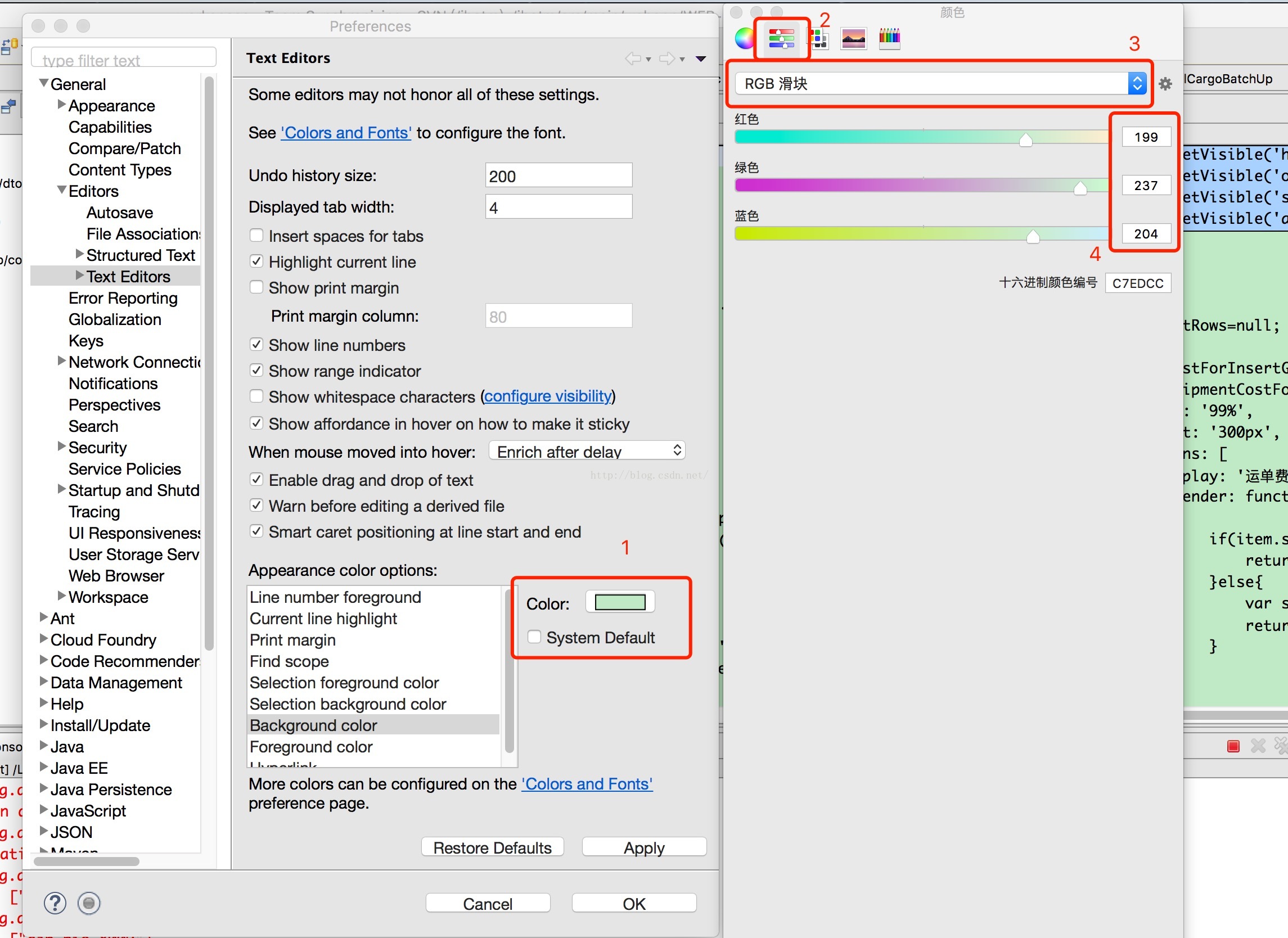Enable Show whitespace characters checkbox
This screenshot has height=938, width=1288.
(256, 396)
